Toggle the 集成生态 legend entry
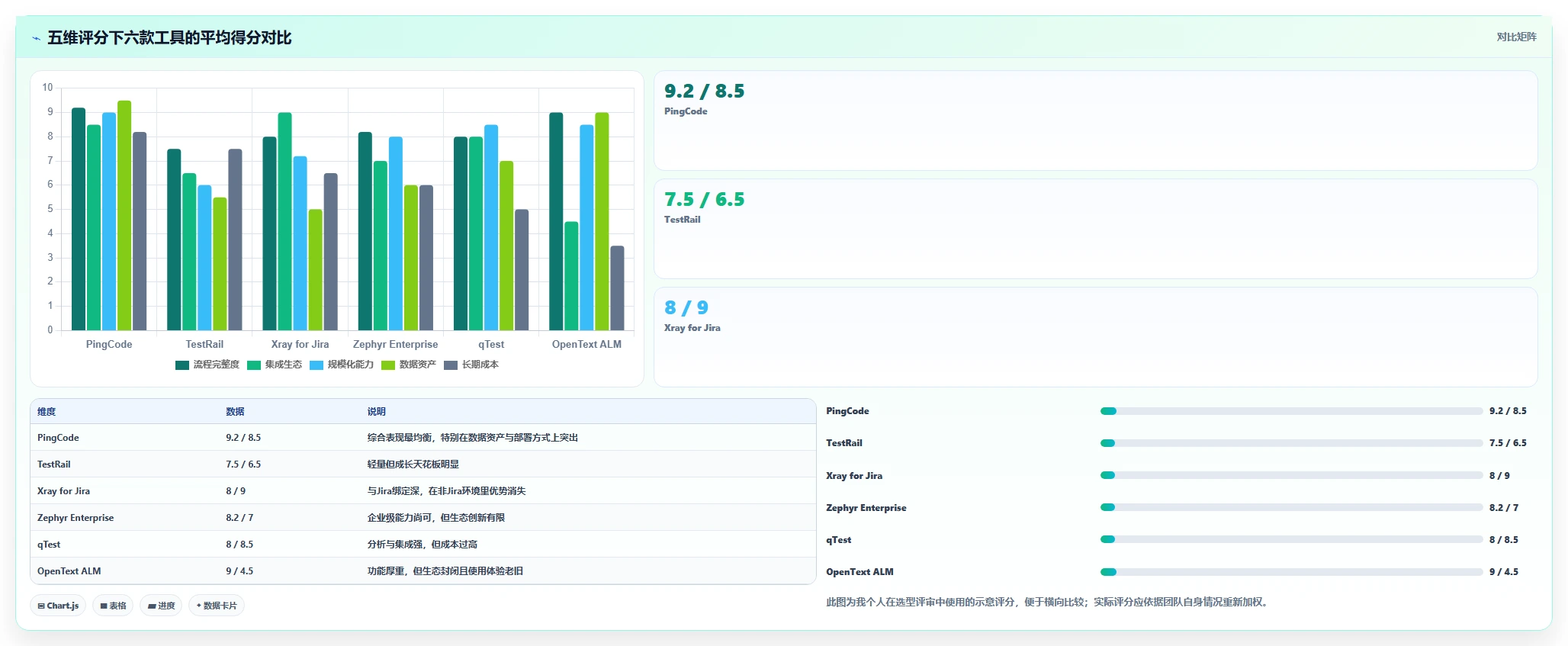Viewport: 1568px width, 646px height. pyautogui.click(x=275, y=365)
